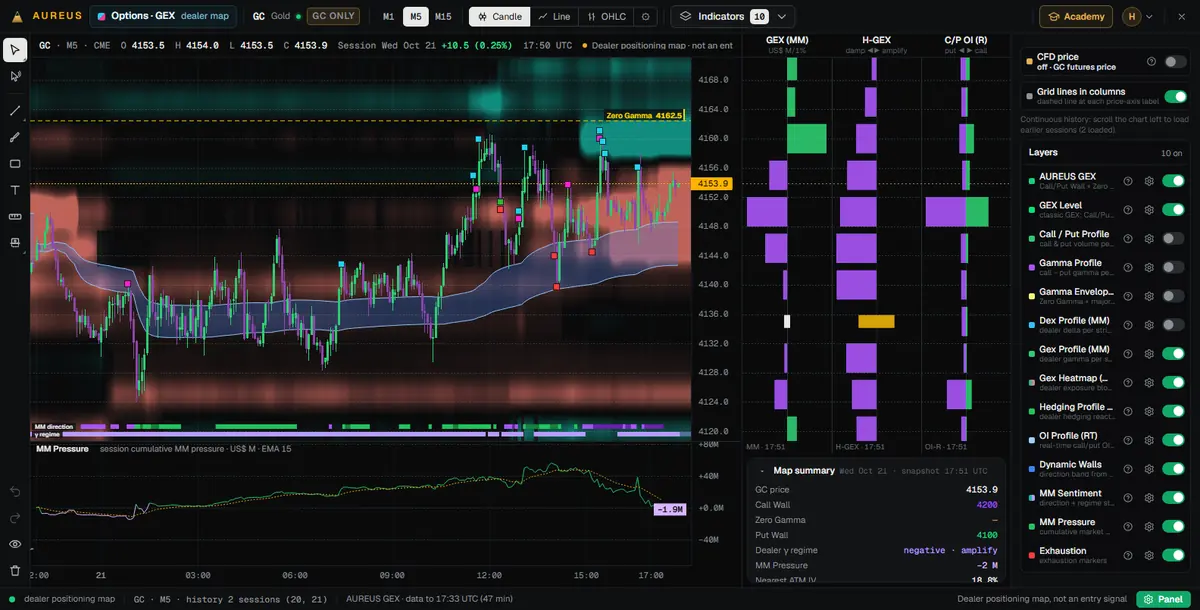Select the trend line drawing tool
The image size is (1200, 610).
click(15, 111)
